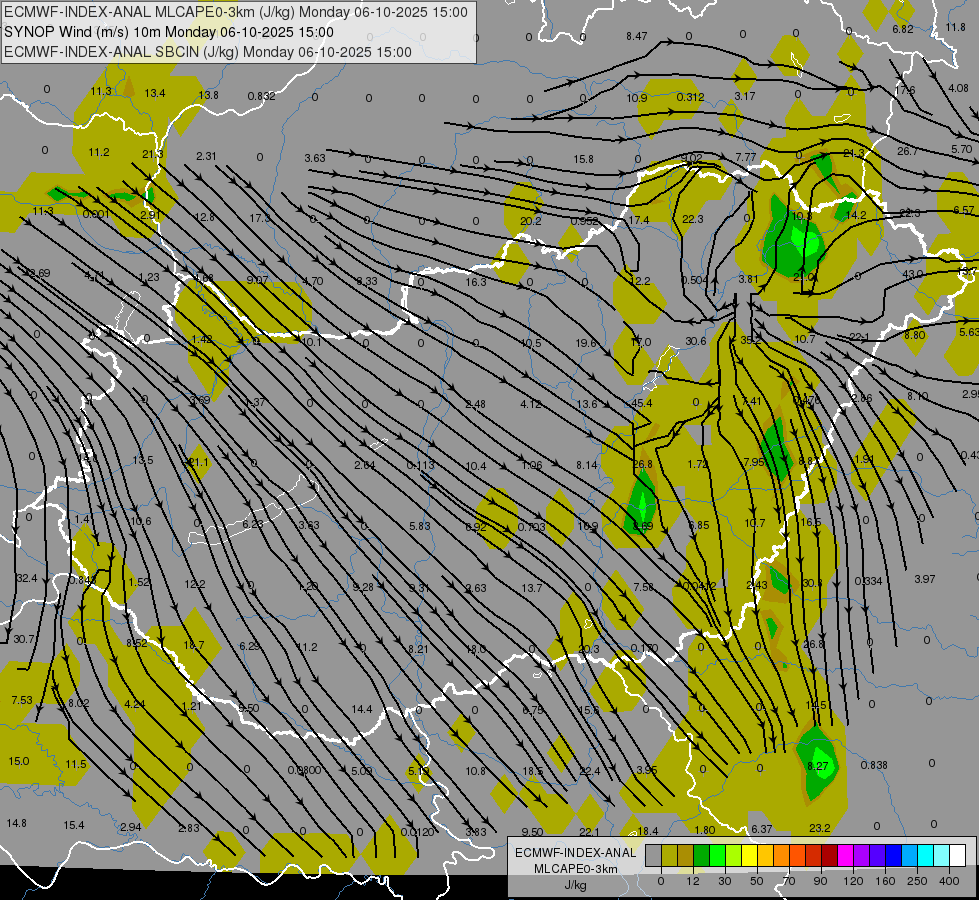Screen dimensions: 979x900
Task: Select legend tick label 30
Action: click(724, 881)
